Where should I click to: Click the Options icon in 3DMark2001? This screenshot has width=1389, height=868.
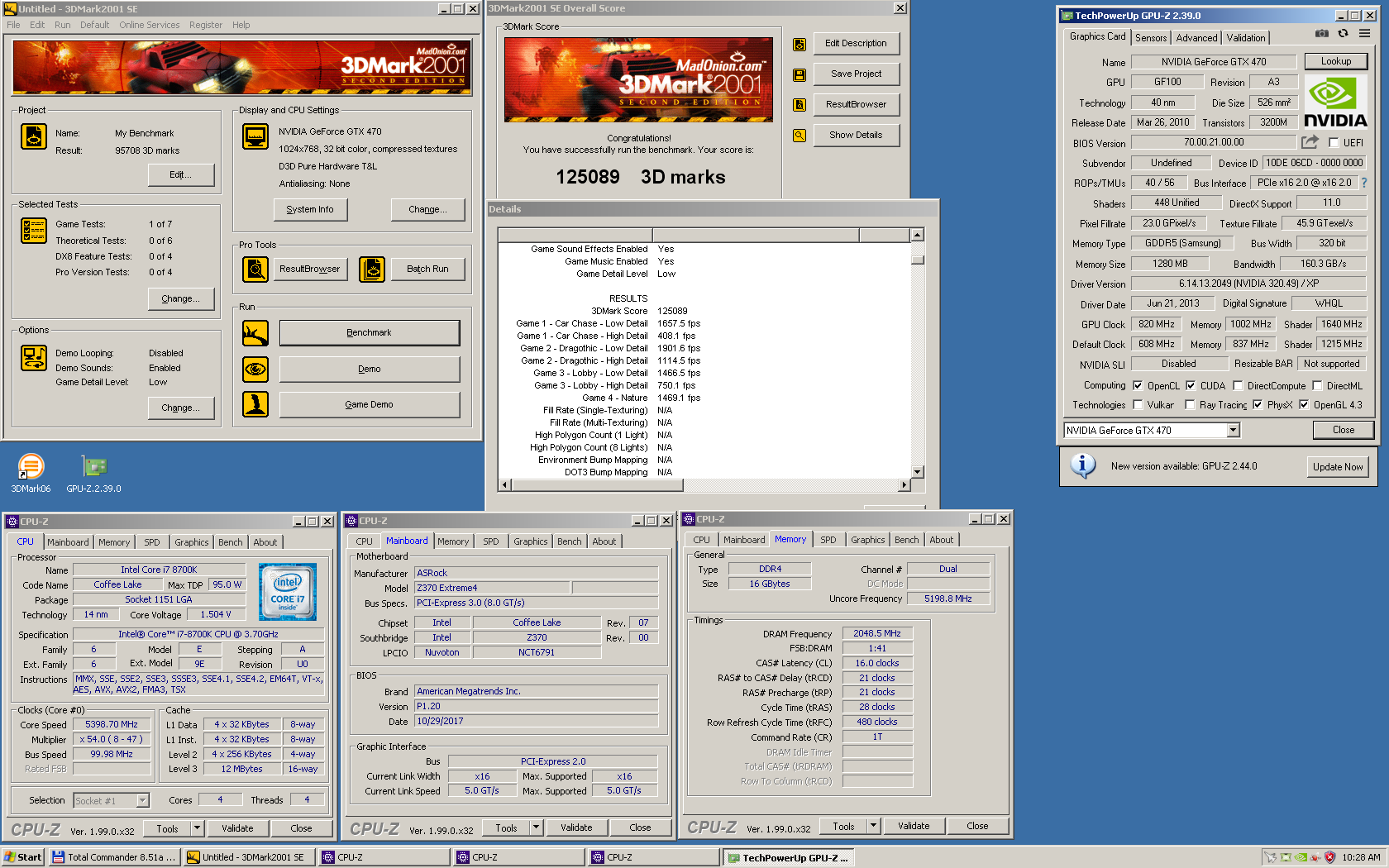[x=34, y=358]
